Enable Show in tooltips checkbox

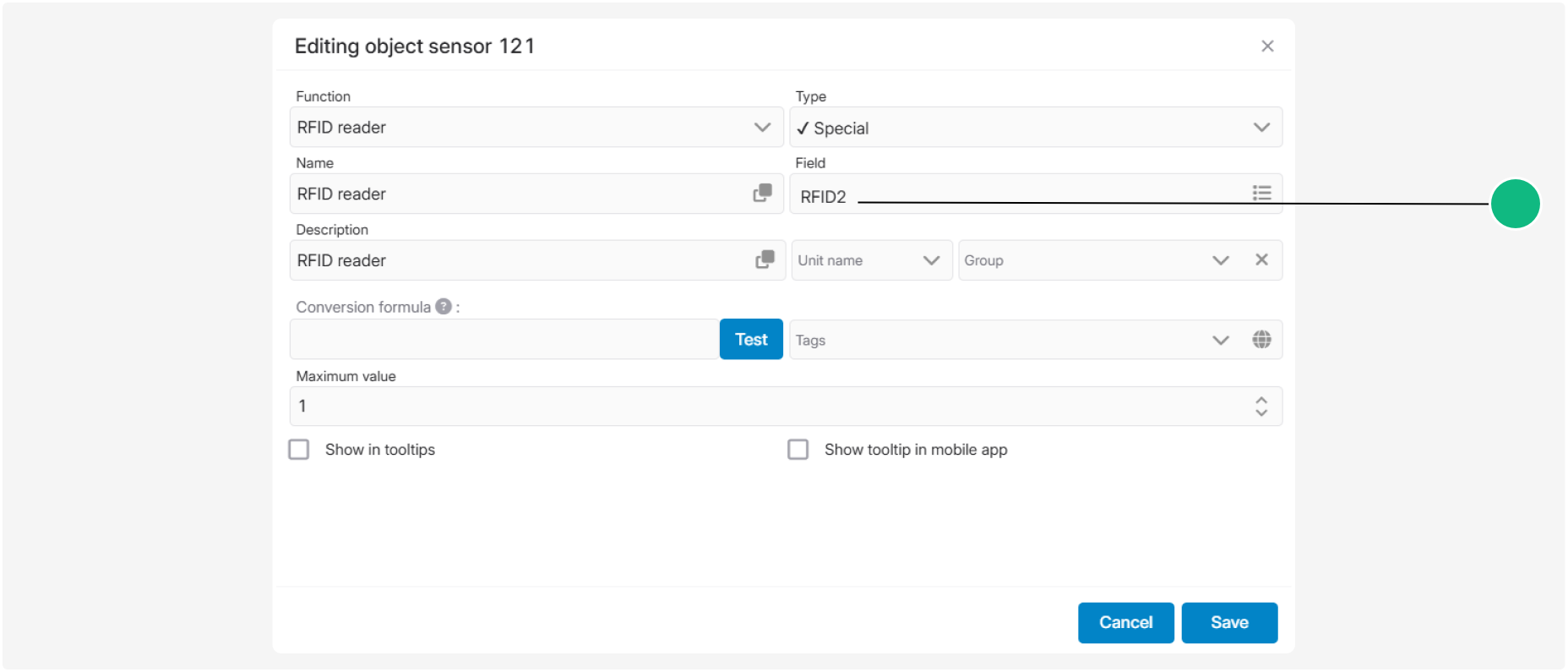[299, 449]
